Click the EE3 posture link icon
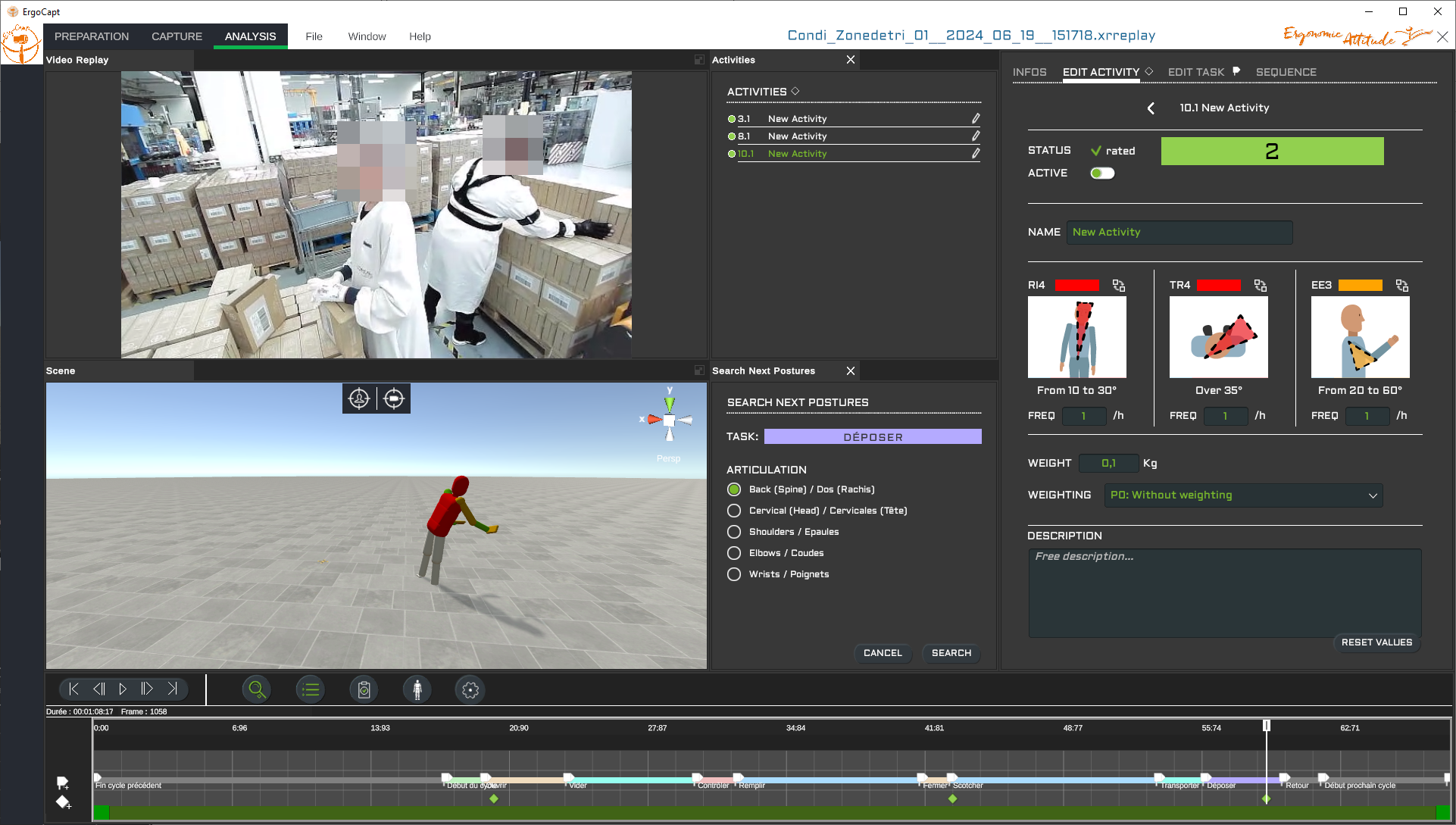 pos(1402,286)
